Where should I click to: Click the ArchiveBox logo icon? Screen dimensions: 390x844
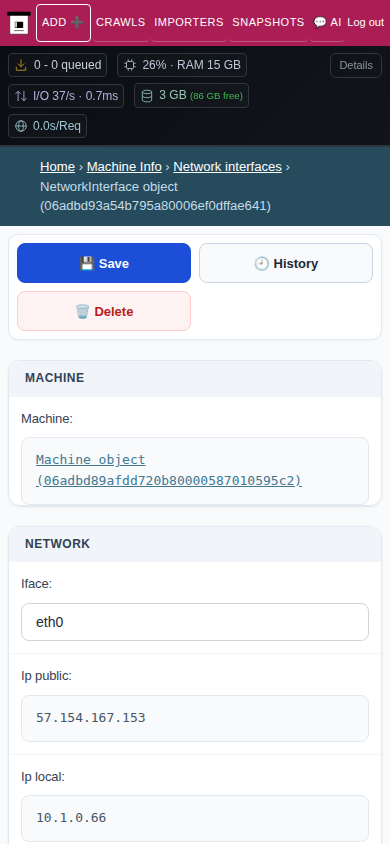tap(19, 23)
